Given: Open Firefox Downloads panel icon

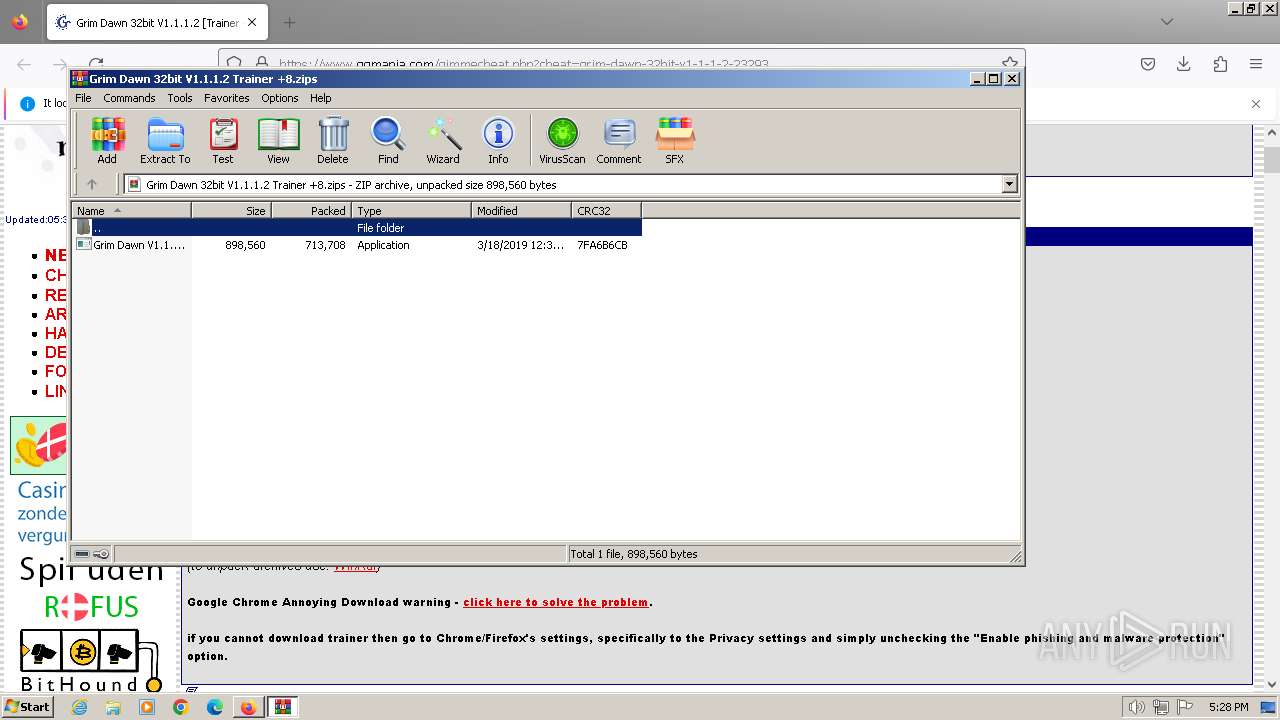Looking at the screenshot, I should [1183, 64].
